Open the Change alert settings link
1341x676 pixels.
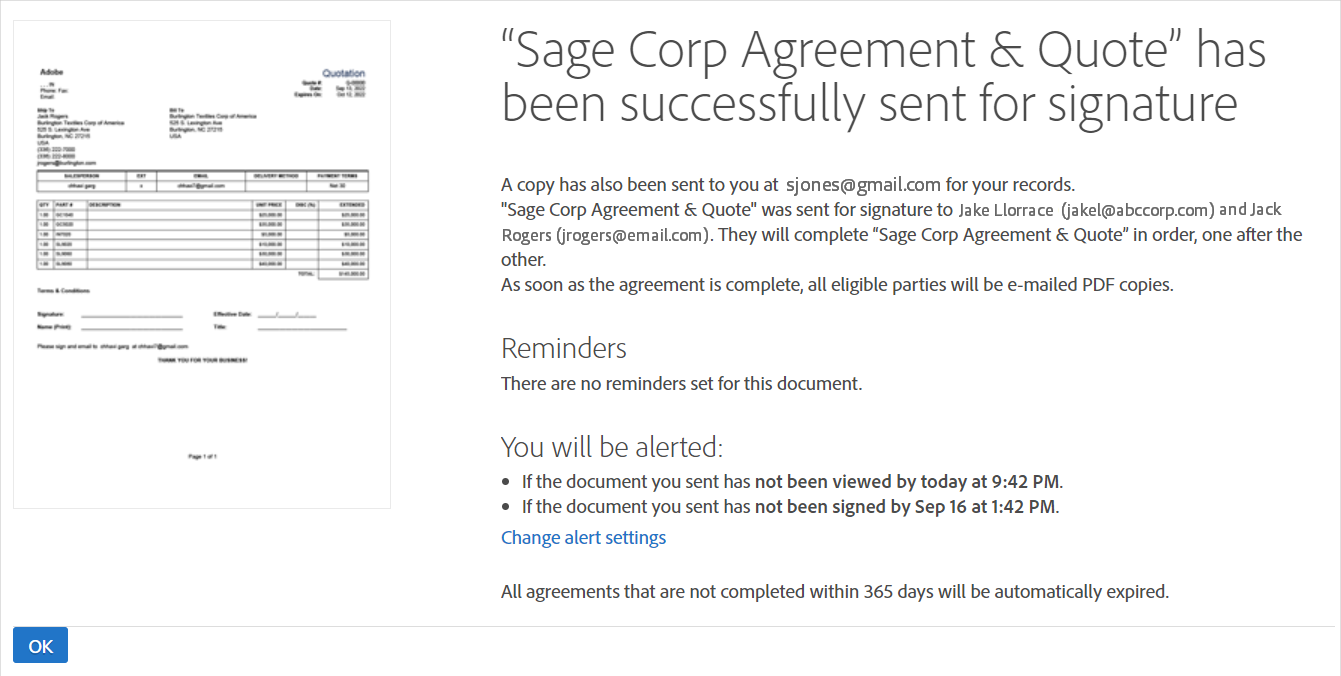pyautogui.click(x=583, y=538)
